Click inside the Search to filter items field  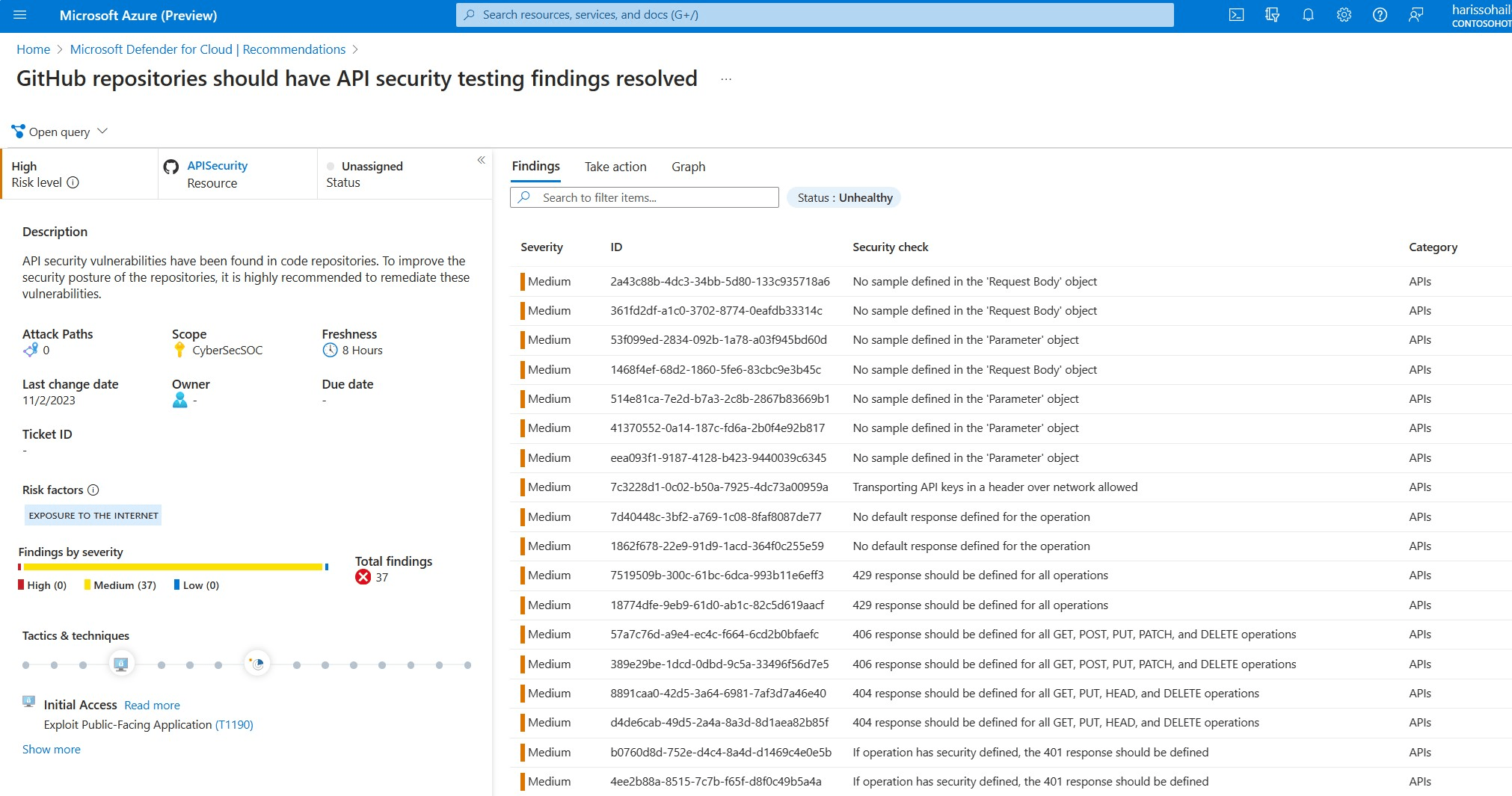pyautogui.click(x=643, y=197)
